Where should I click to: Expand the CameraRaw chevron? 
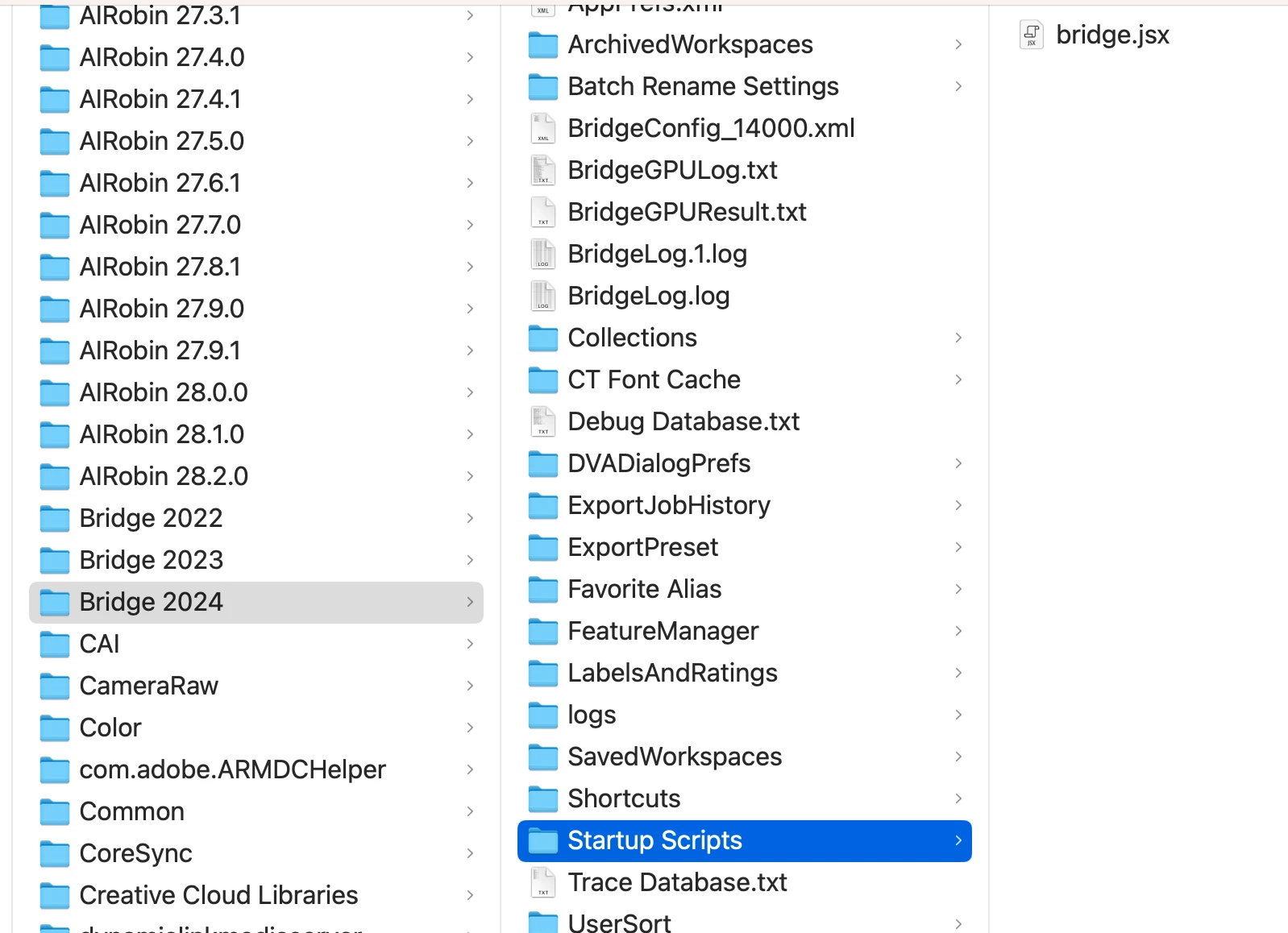coord(470,686)
